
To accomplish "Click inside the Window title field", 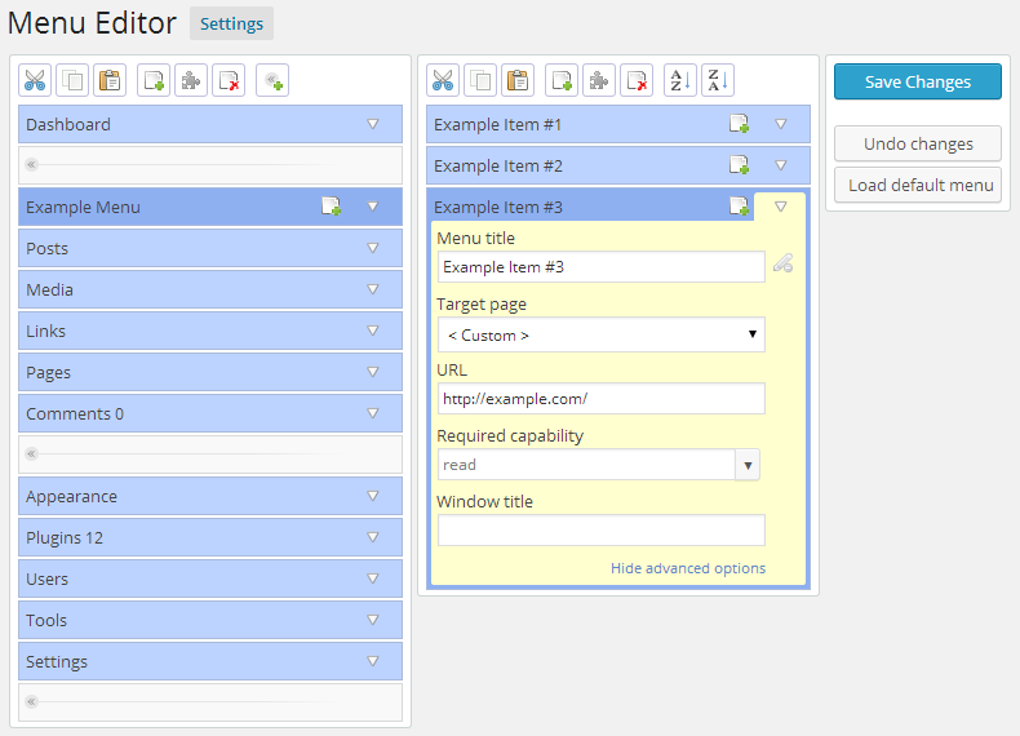I will pos(600,530).
